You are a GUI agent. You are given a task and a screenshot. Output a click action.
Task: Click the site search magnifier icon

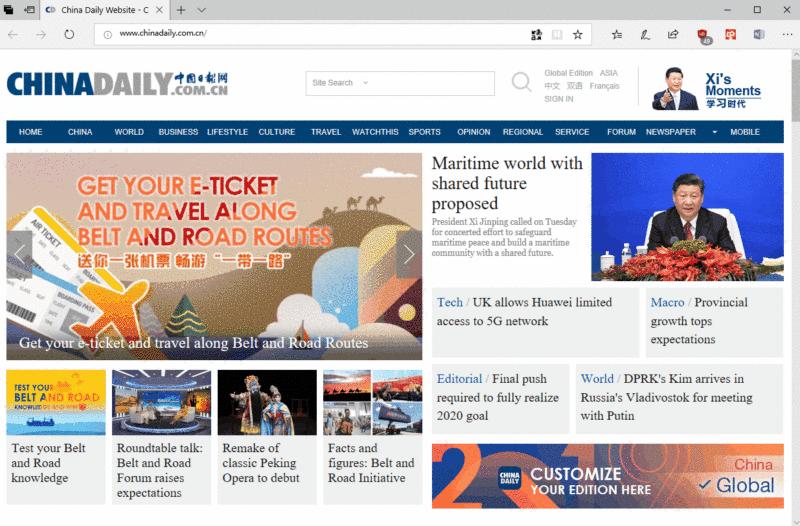pyautogui.click(x=521, y=82)
